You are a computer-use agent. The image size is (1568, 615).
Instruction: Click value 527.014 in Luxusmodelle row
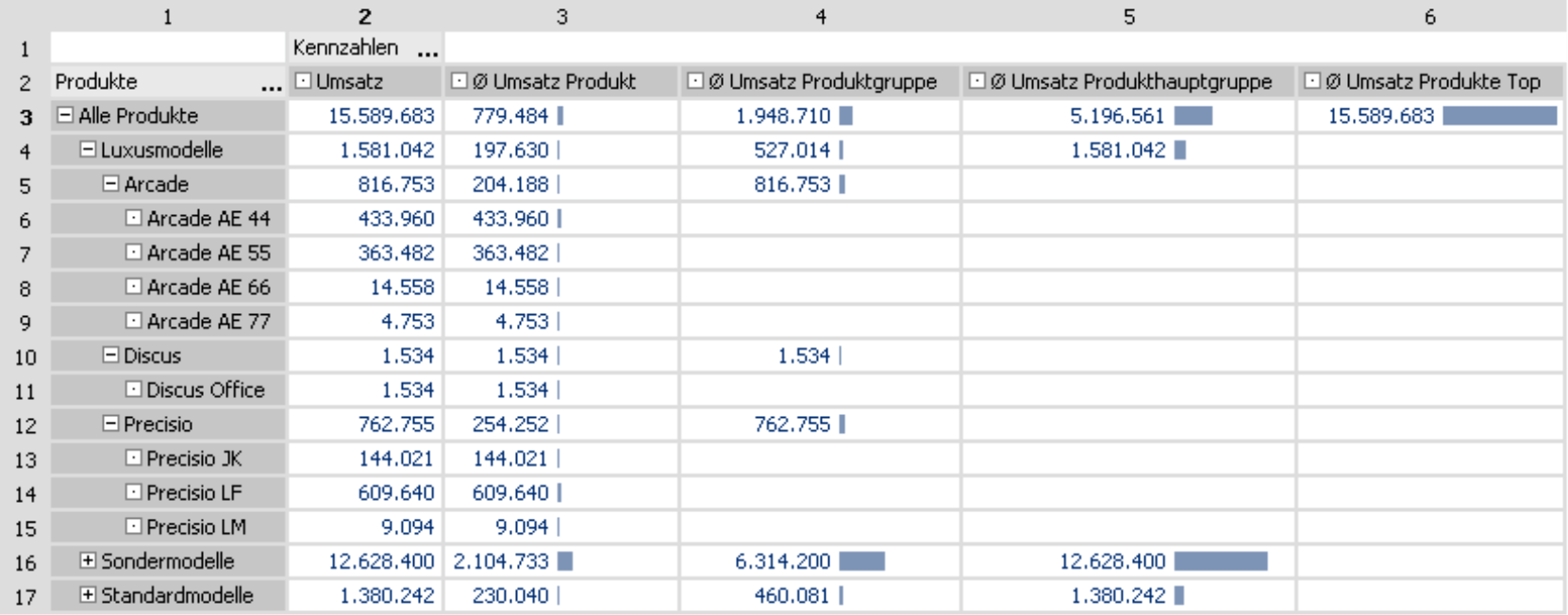tap(792, 149)
